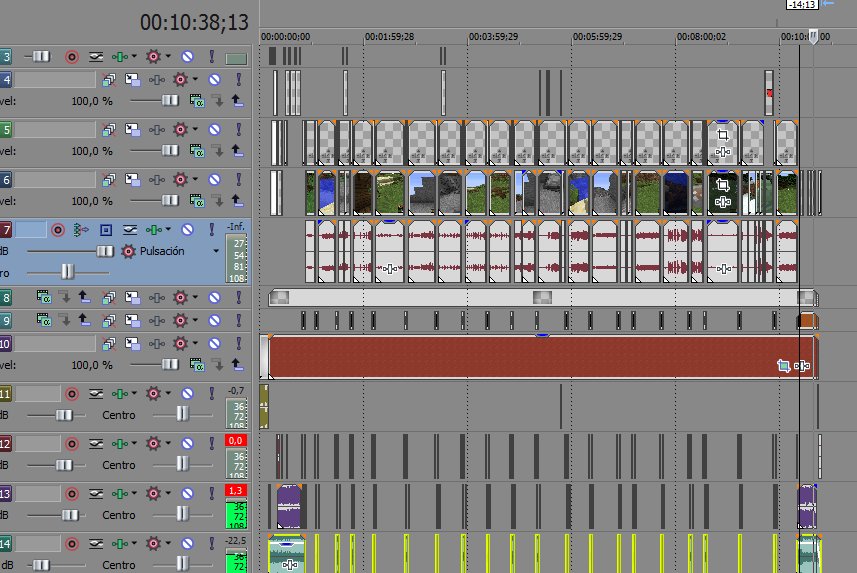The image size is (857, 573).
Task: Click the 100,0 % level value on track 5
Action: (92, 151)
